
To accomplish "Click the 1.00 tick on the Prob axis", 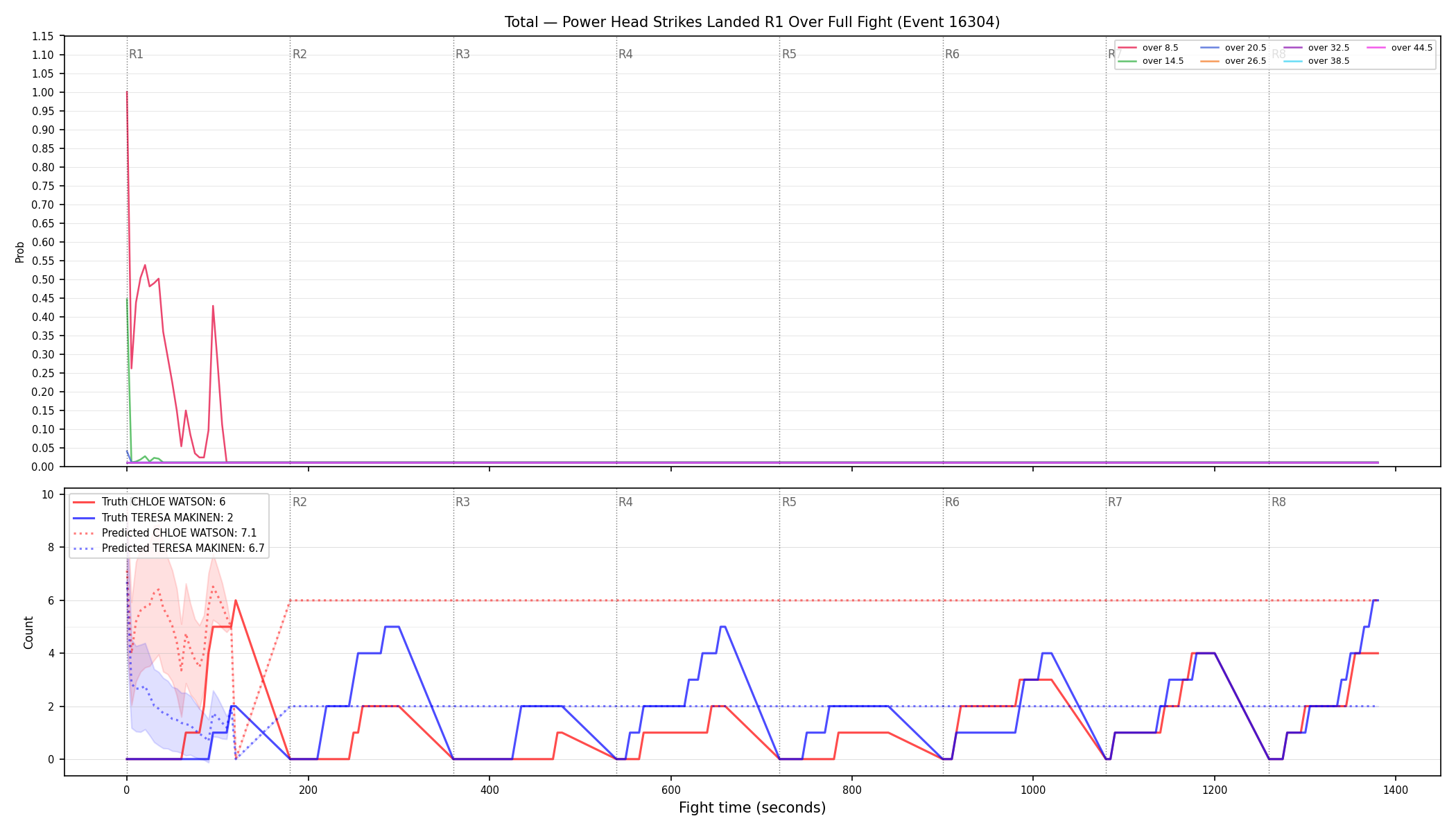I will tap(43, 92).
